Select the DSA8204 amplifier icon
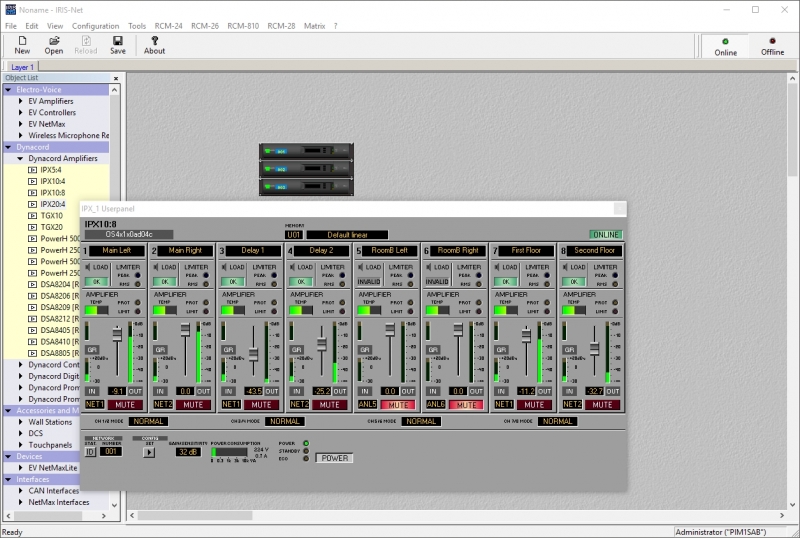 [x=32, y=284]
